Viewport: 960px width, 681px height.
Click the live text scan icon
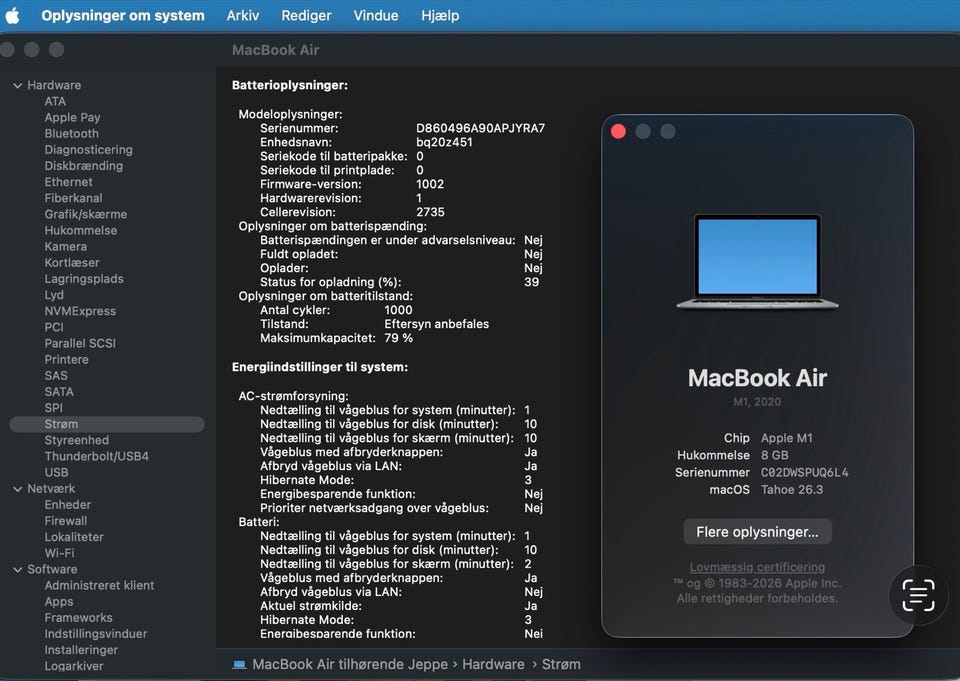click(x=917, y=595)
